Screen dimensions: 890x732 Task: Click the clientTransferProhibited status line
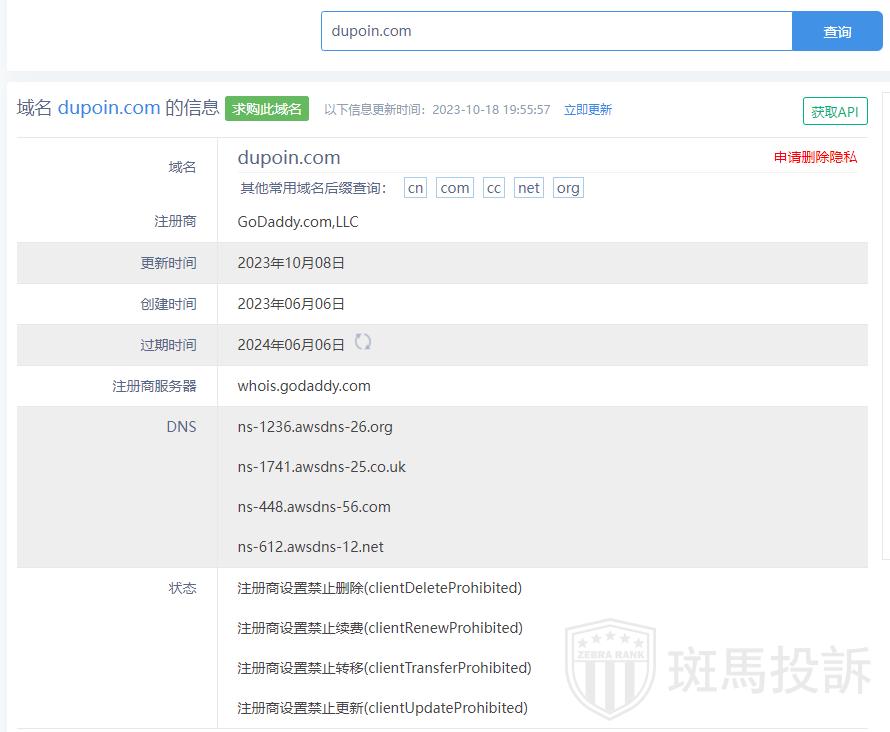pos(384,668)
